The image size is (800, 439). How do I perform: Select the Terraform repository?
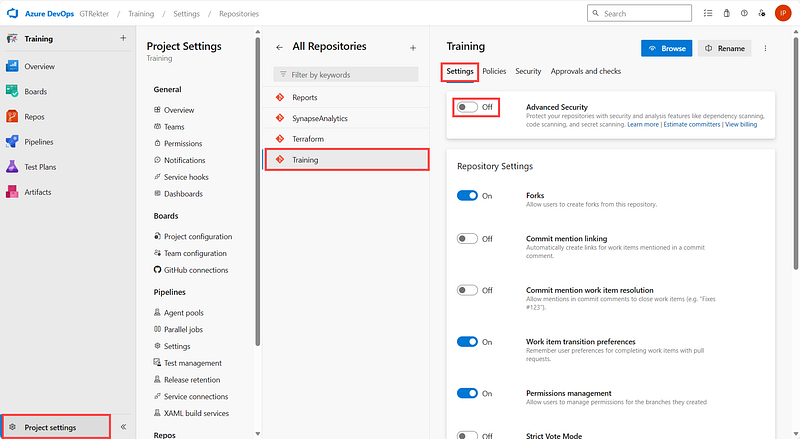coord(346,139)
